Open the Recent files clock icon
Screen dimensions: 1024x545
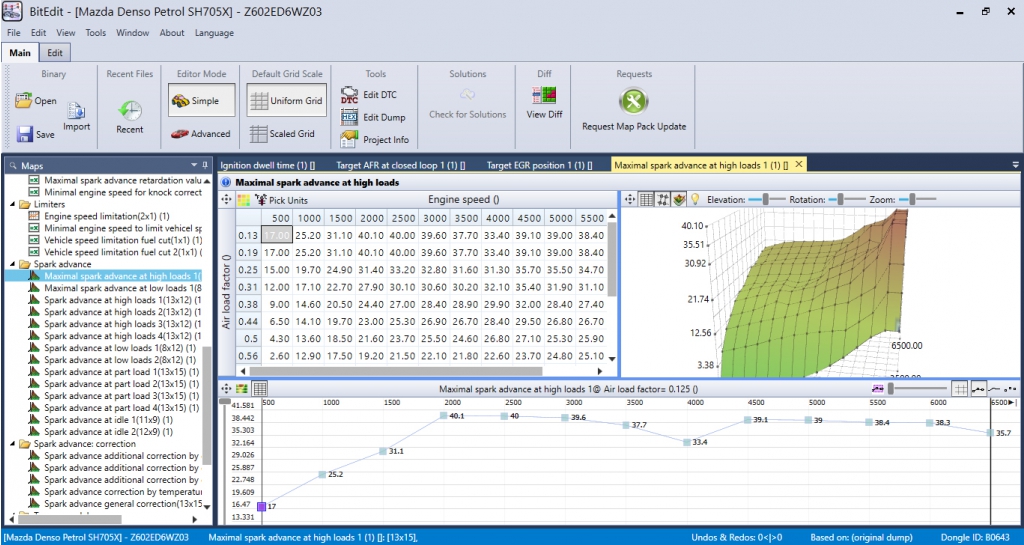click(x=130, y=110)
